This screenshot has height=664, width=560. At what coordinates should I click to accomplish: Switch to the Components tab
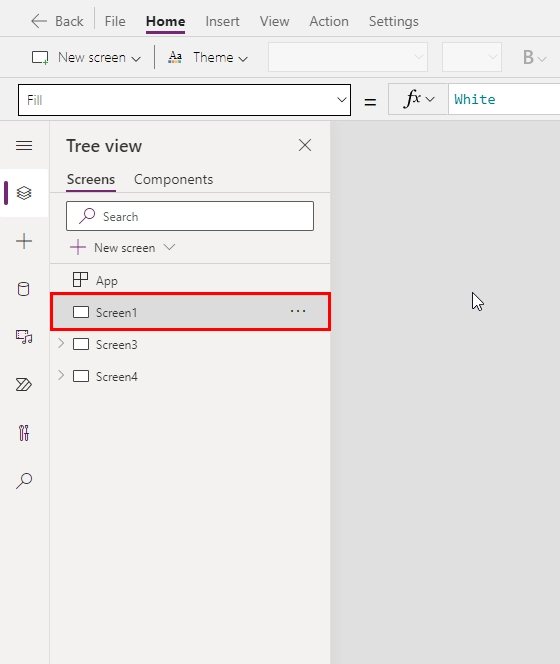click(x=173, y=180)
